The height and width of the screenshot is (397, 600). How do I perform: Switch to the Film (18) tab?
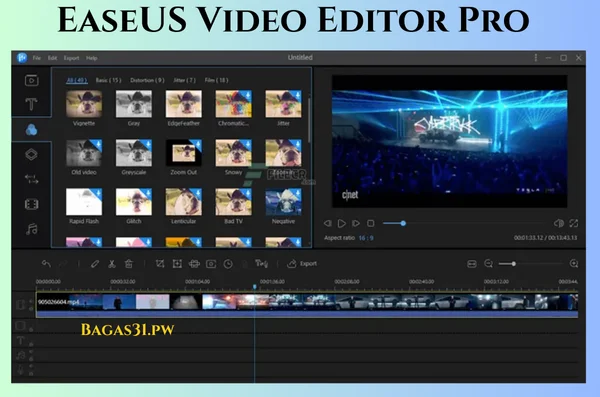pyautogui.click(x=216, y=80)
